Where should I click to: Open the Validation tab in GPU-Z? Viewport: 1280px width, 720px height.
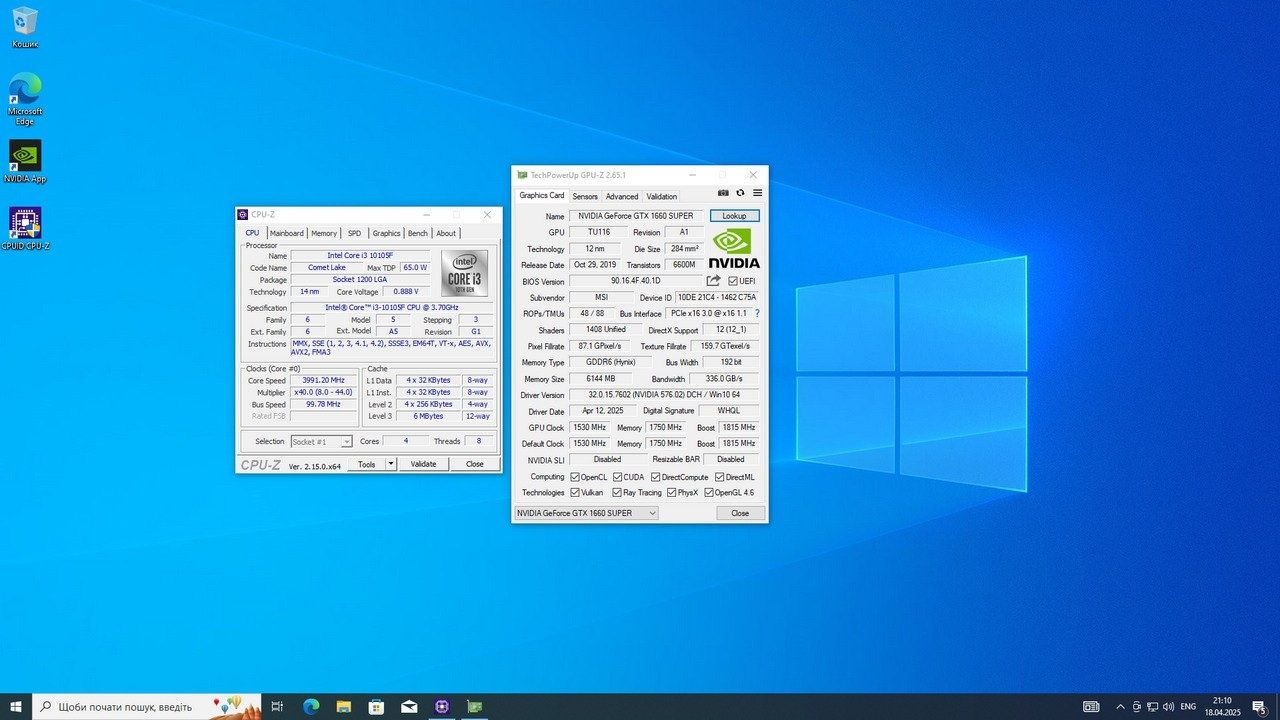click(x=662, y=196)
